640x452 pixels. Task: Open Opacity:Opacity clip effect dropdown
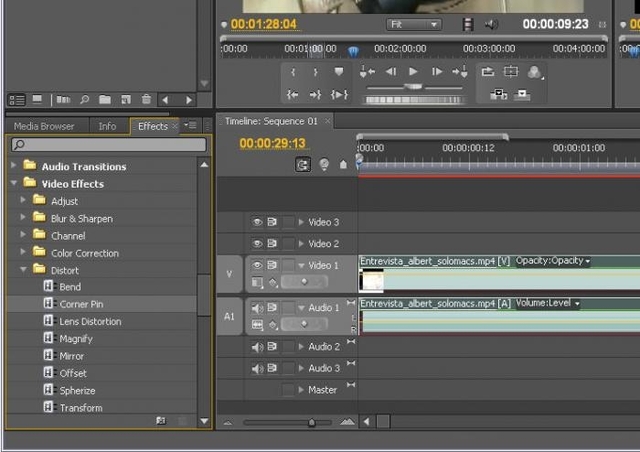tap(553, 261)
